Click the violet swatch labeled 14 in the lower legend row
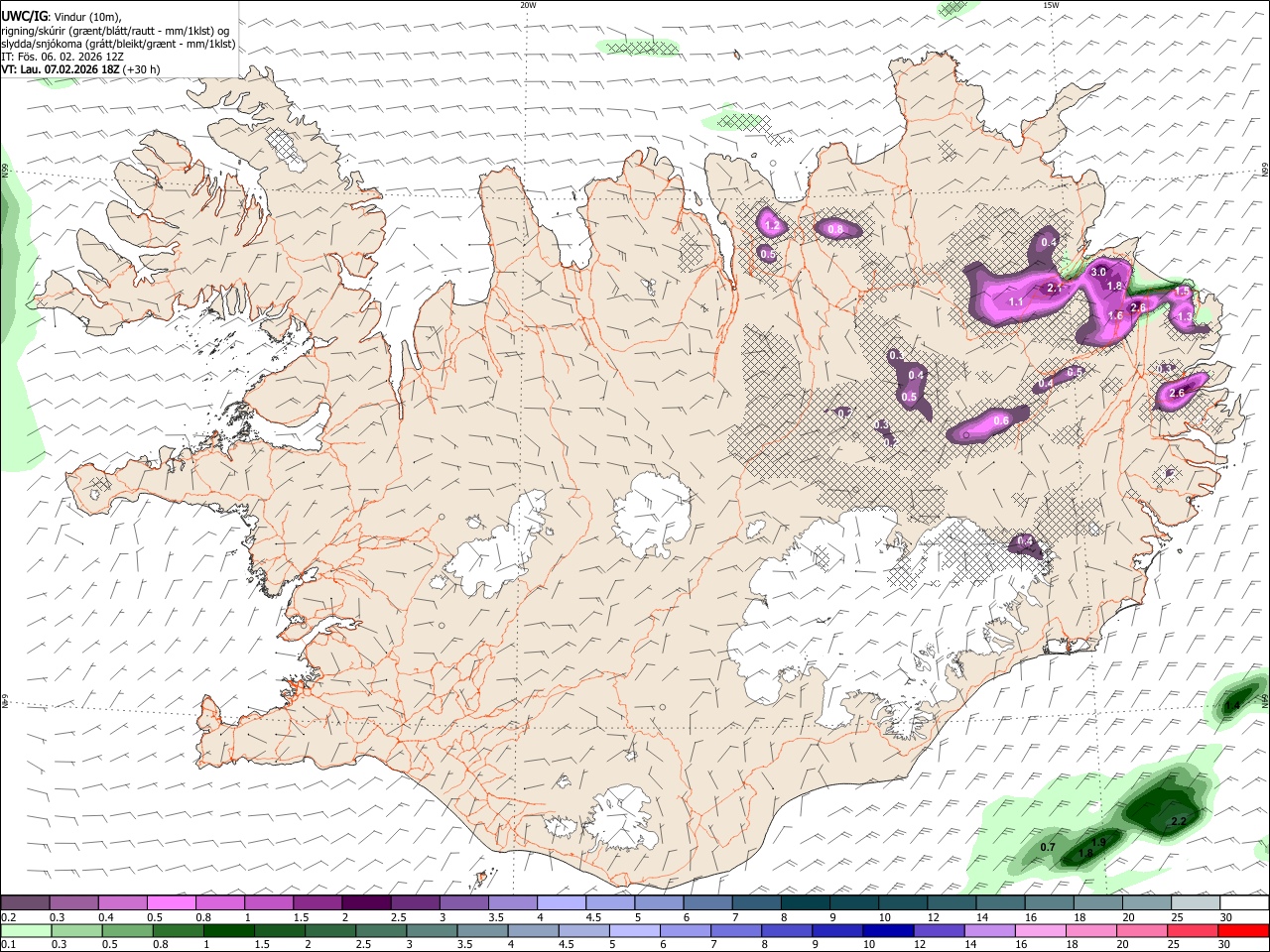1270x952 pixels. point(988,930)
